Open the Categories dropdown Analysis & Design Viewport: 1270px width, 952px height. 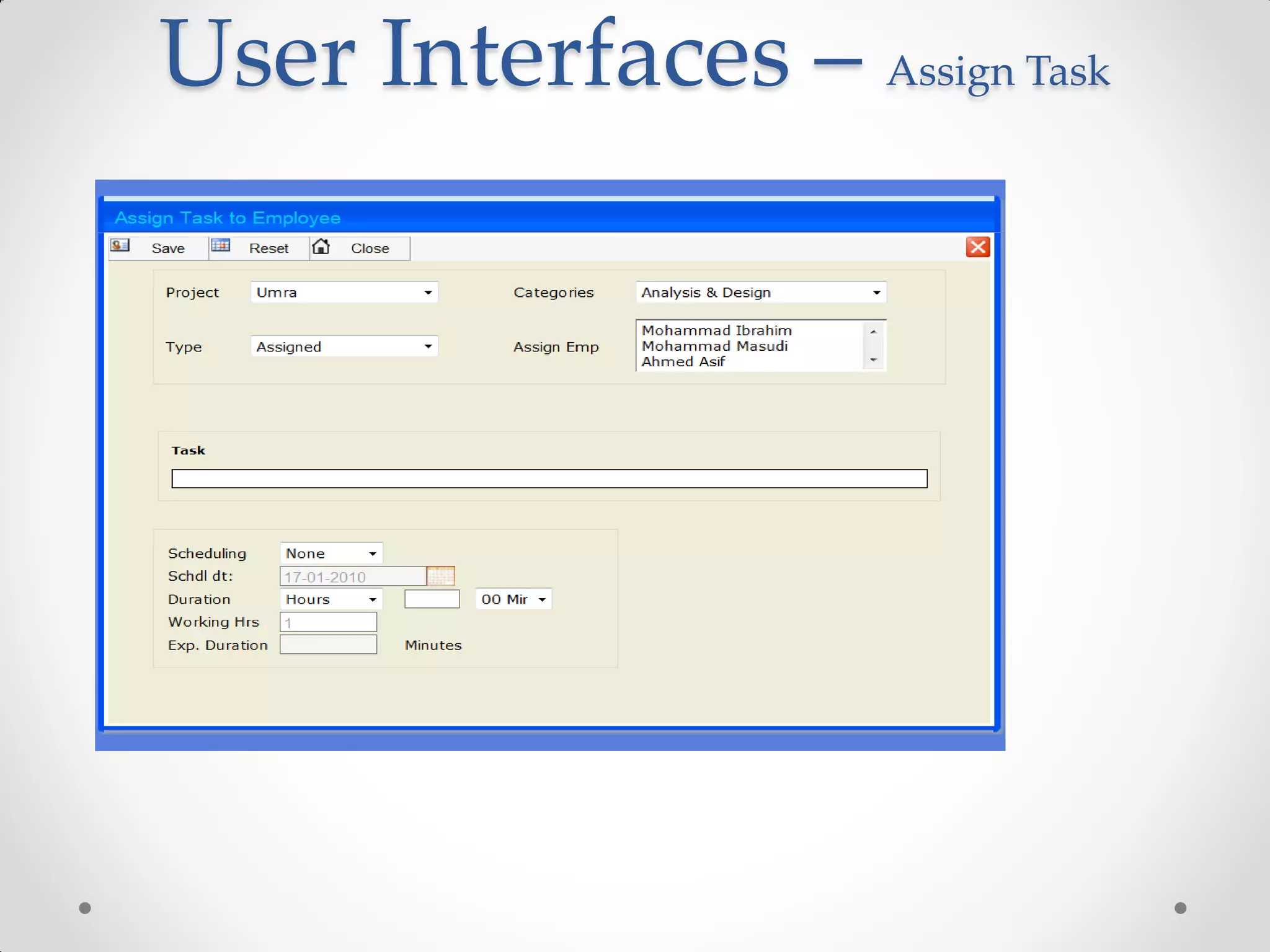(761, 293)
